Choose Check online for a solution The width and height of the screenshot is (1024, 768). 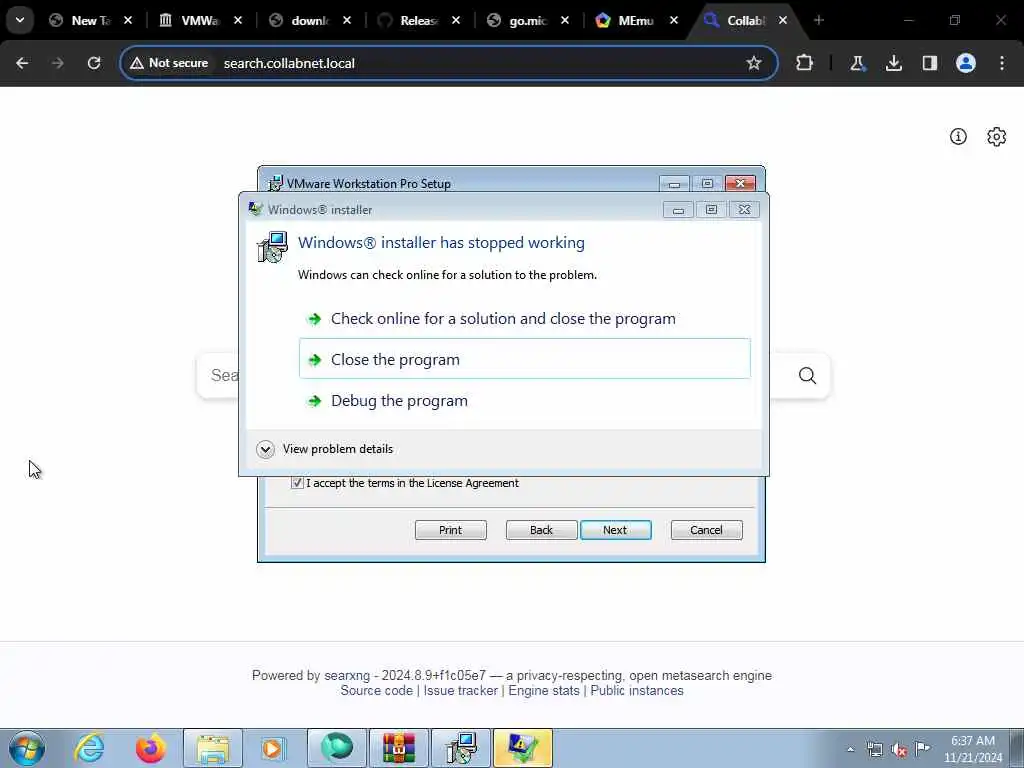coord(524,319)
